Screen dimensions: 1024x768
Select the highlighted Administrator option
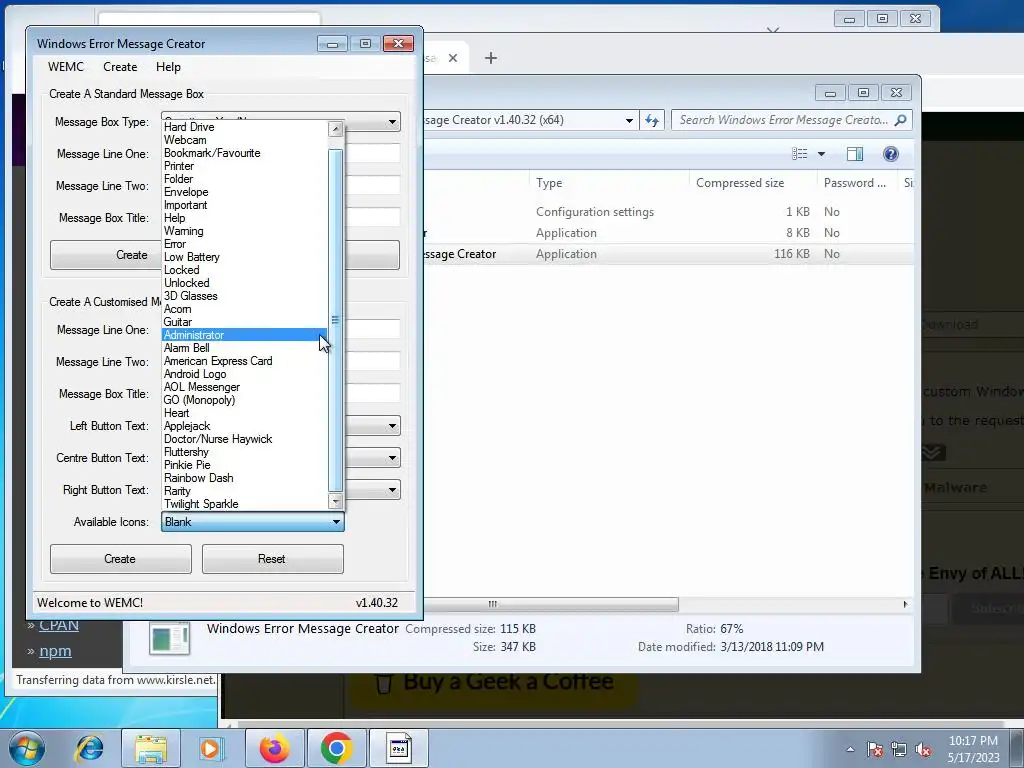(244, 335)
